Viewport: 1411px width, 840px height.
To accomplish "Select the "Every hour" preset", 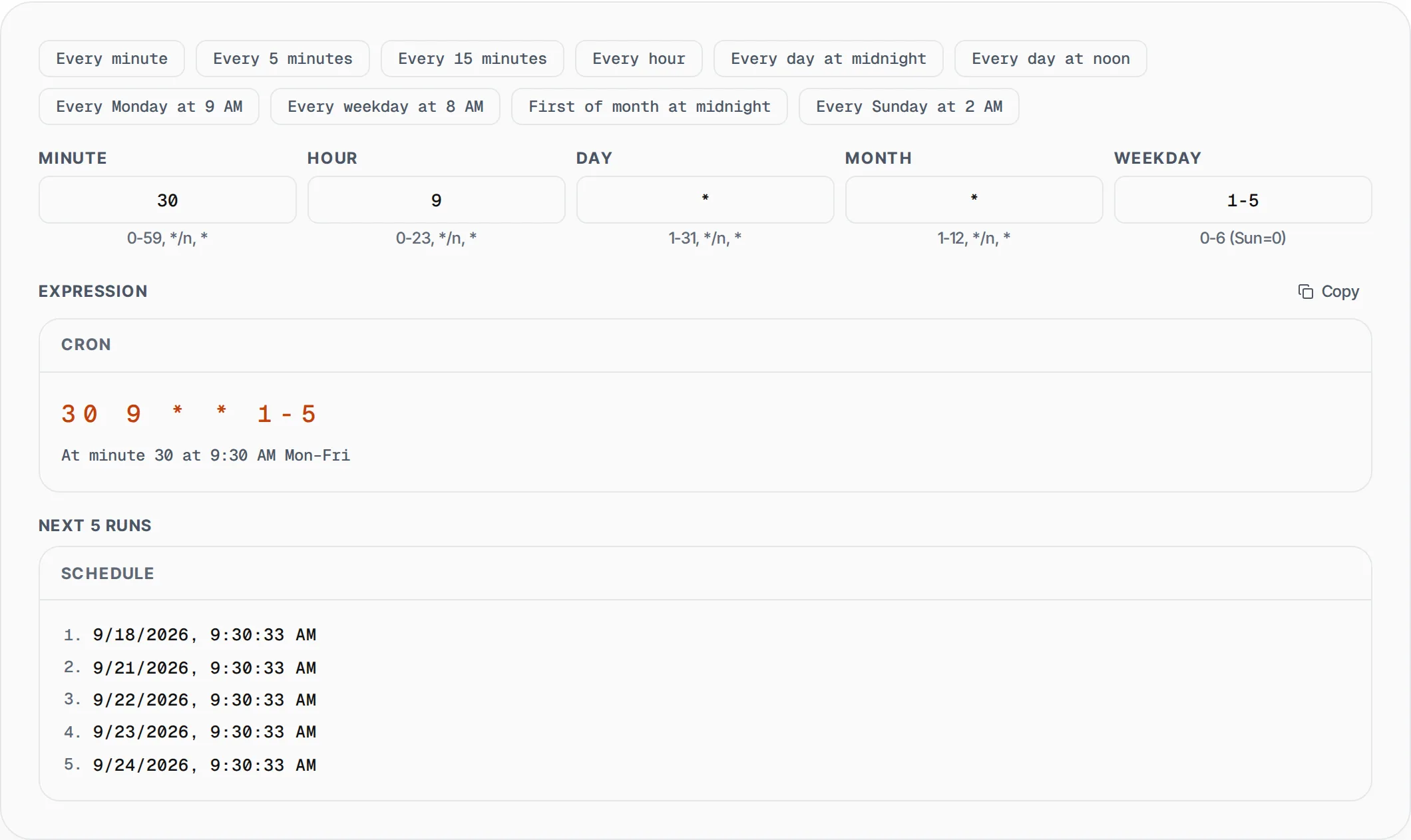I will (x=639, y=59).
